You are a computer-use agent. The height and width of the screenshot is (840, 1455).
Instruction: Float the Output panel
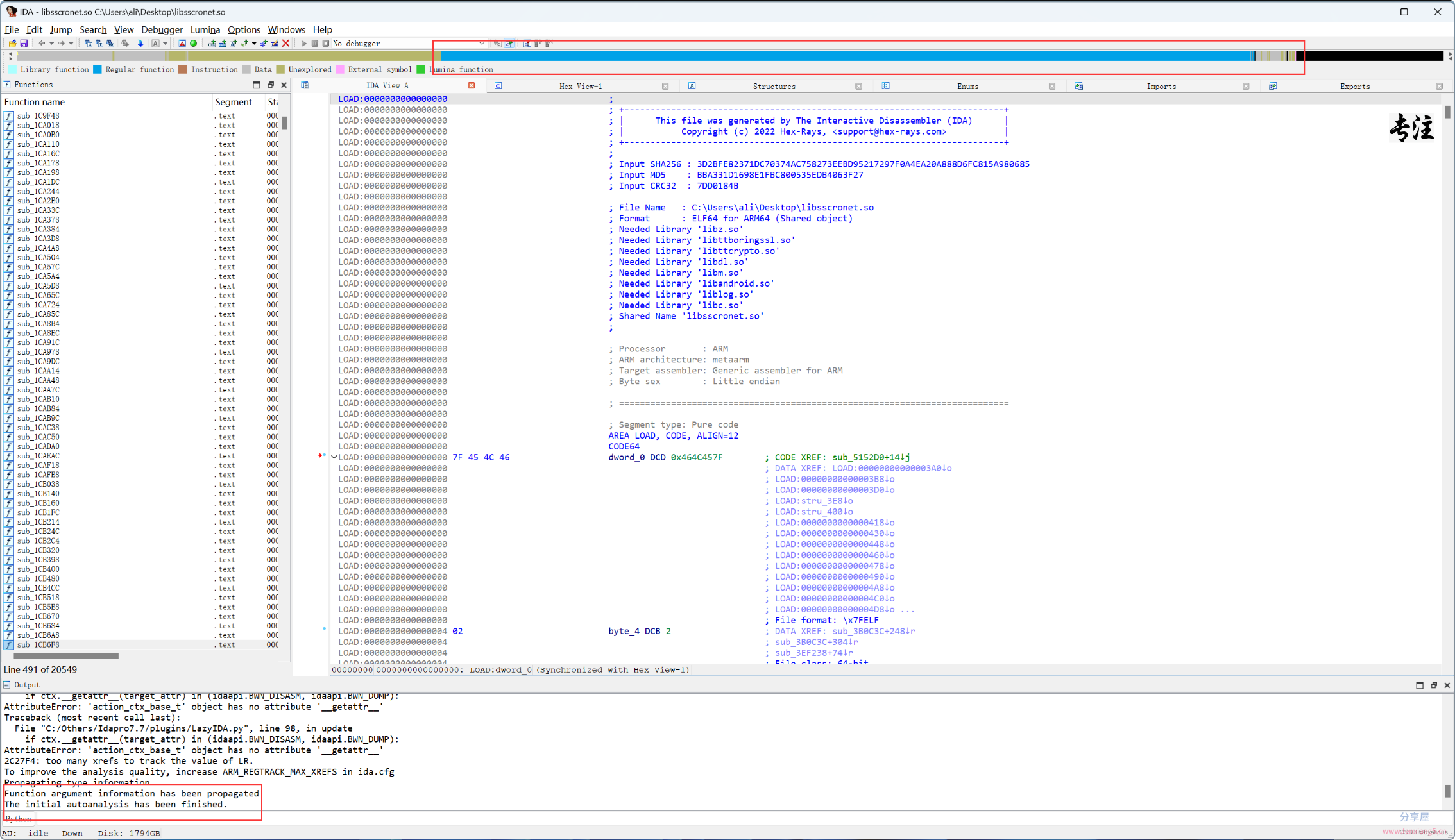[x=1434, y=685]
